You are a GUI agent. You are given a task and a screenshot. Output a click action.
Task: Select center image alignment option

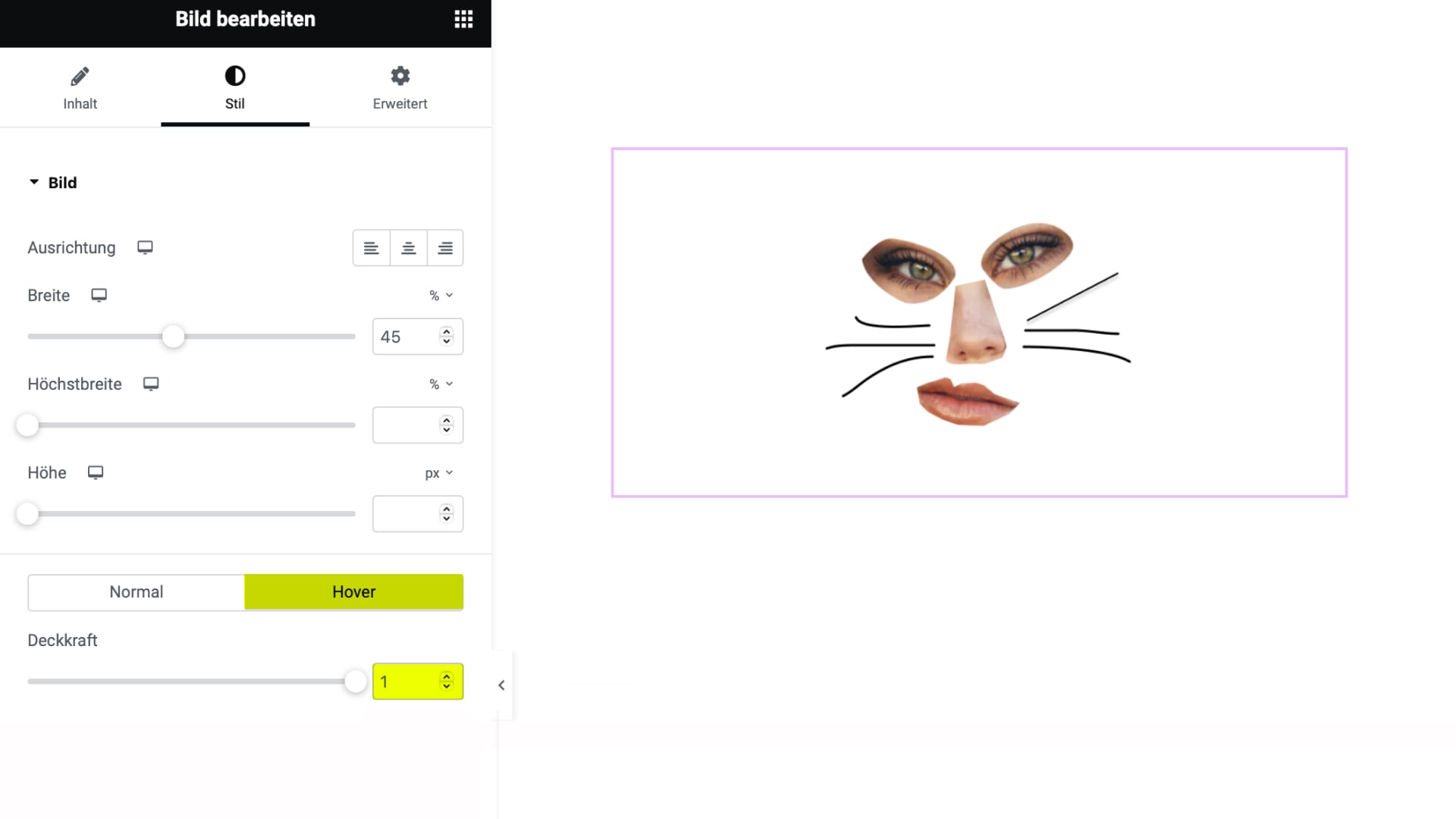[x=408, y=247]
